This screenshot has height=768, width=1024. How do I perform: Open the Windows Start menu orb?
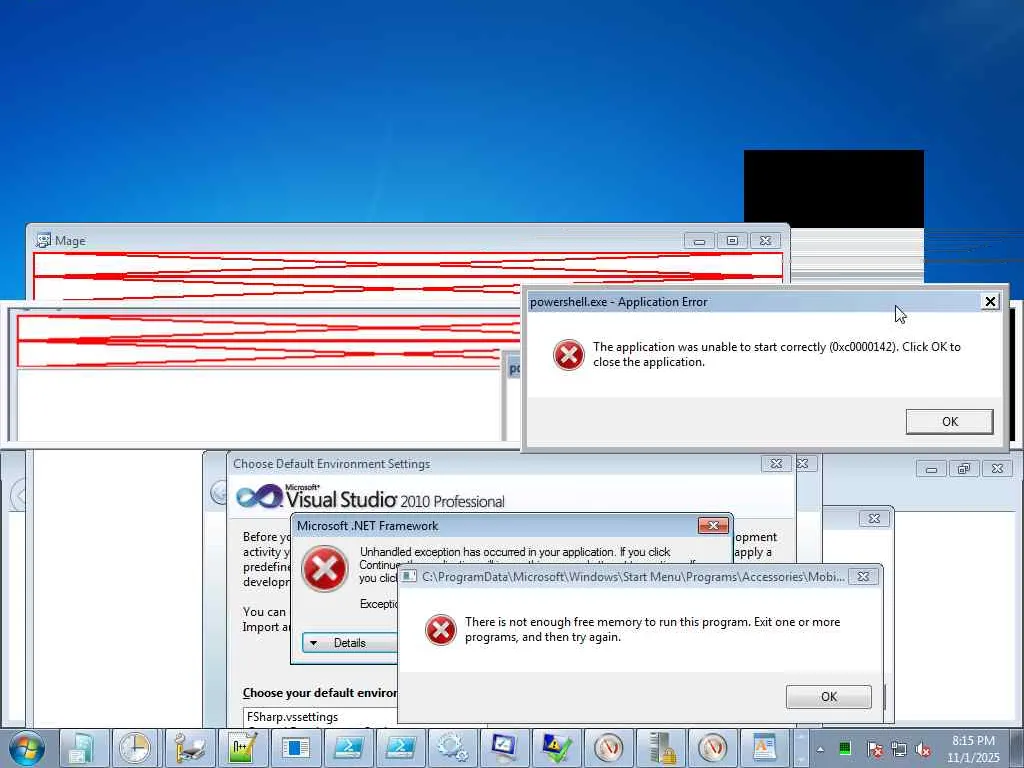[x=26, y=748]
